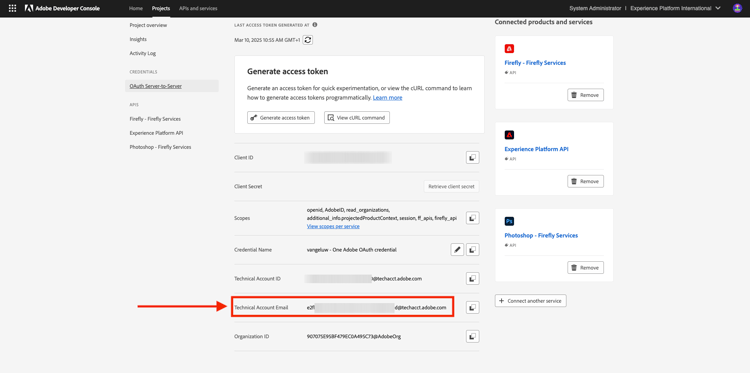This screenshot has width=750, height=373.
Task: Click Connect another service
Action: [x=530, y=301]
